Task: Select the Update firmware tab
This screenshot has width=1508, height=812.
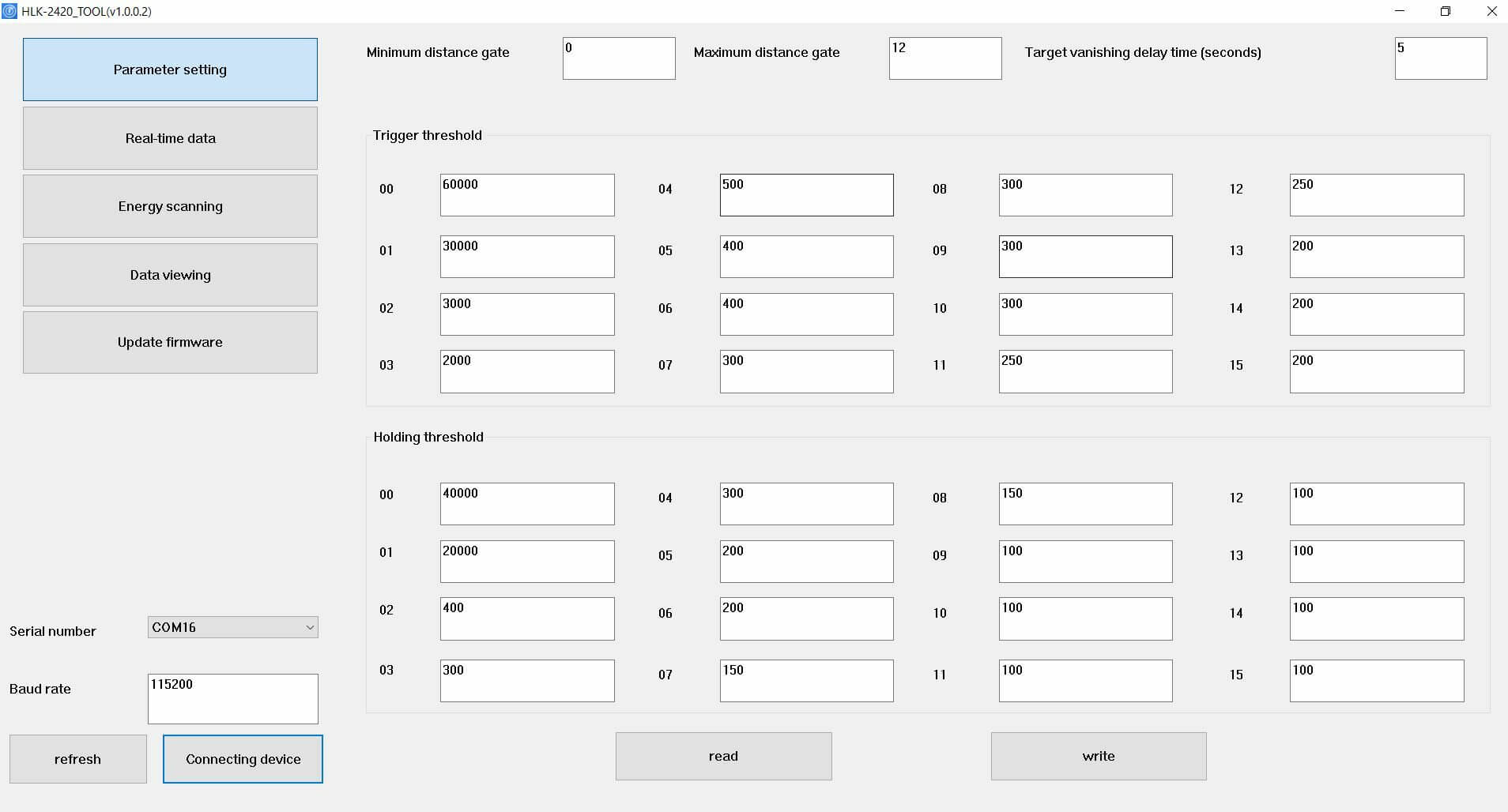Action: point(170,342)
